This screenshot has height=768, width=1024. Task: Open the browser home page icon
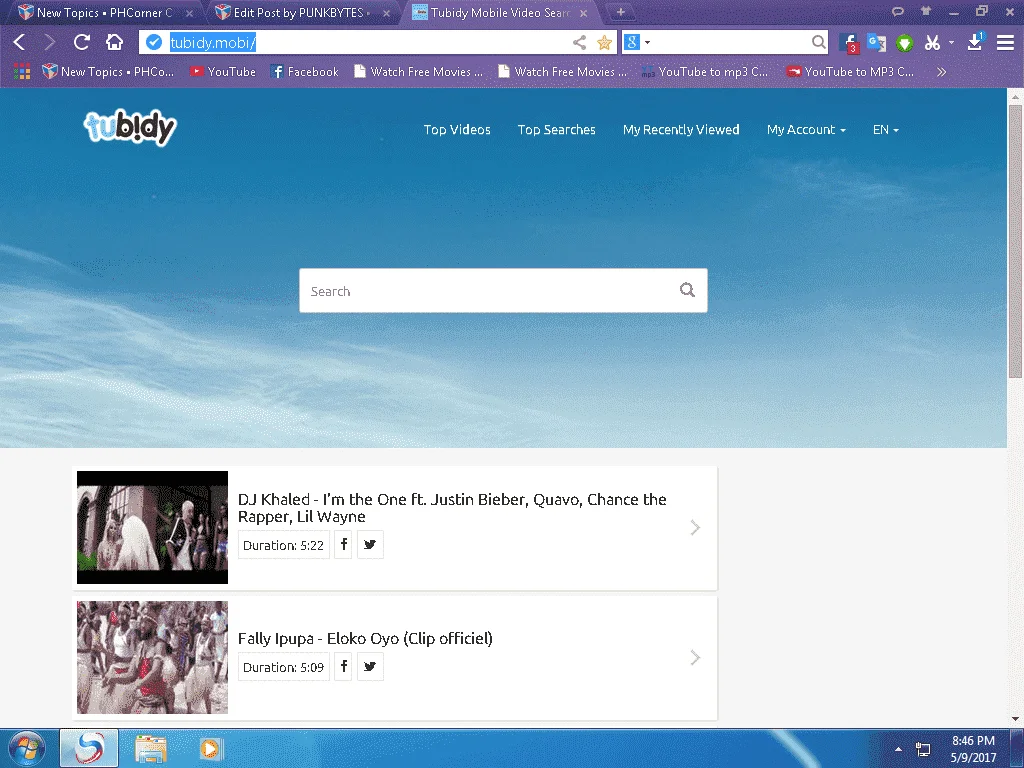(x=114, y=42)
